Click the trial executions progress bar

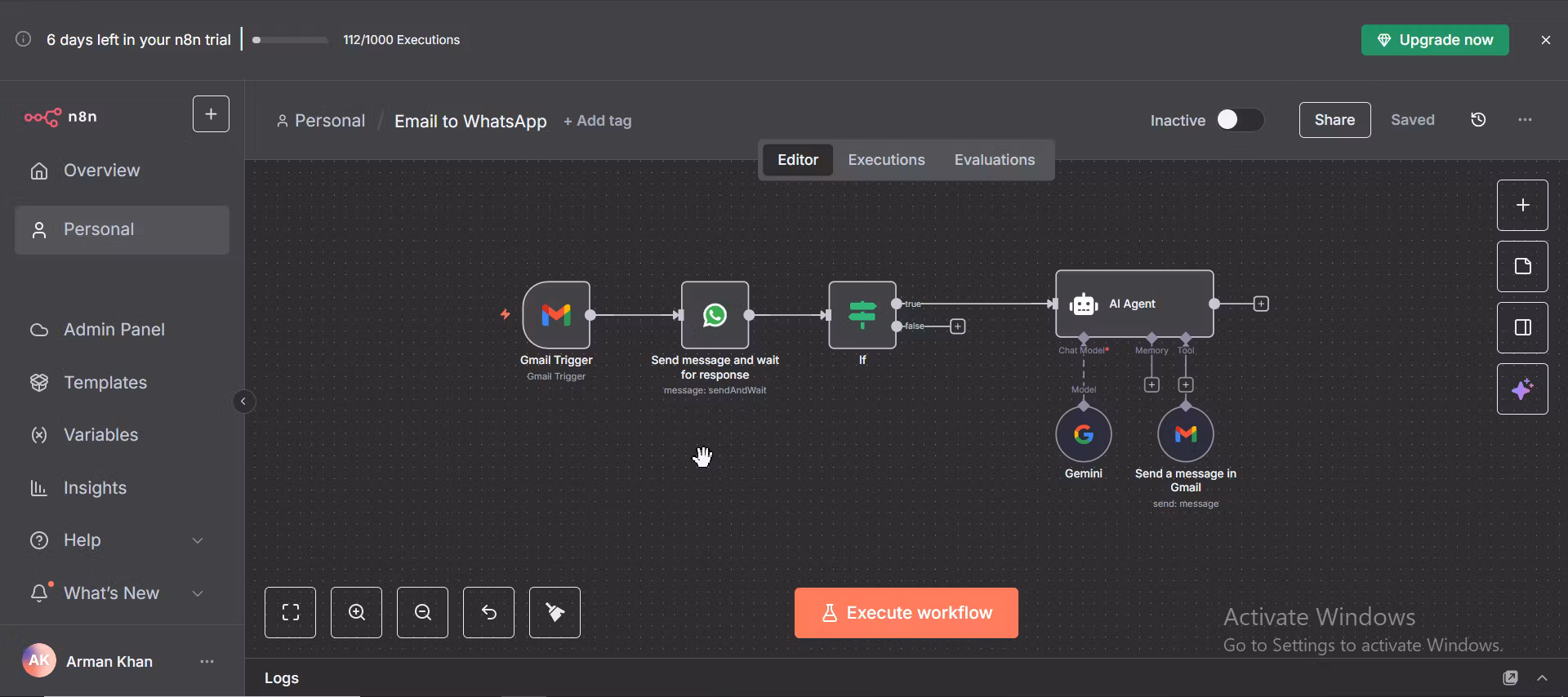[290, 40]
